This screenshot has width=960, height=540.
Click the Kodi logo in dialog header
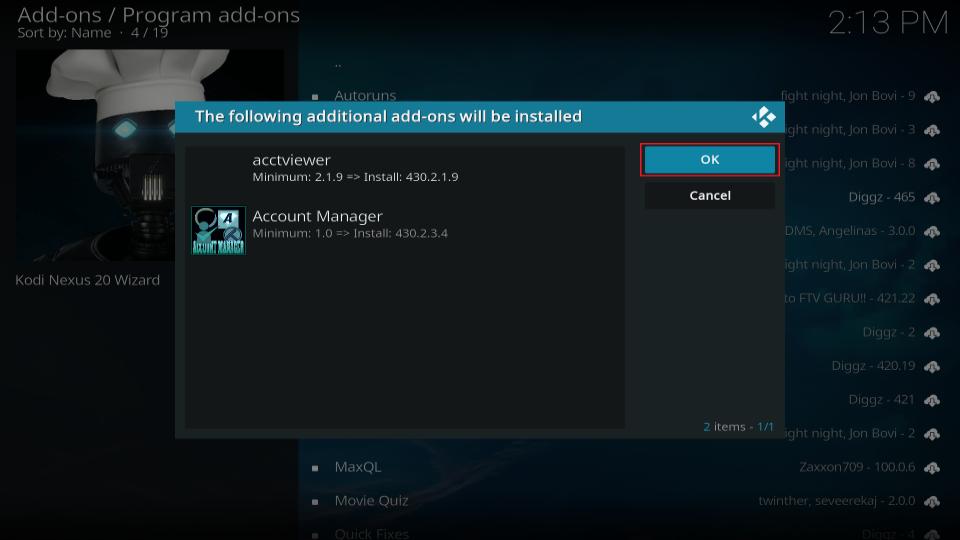click(x=763, y=117)
